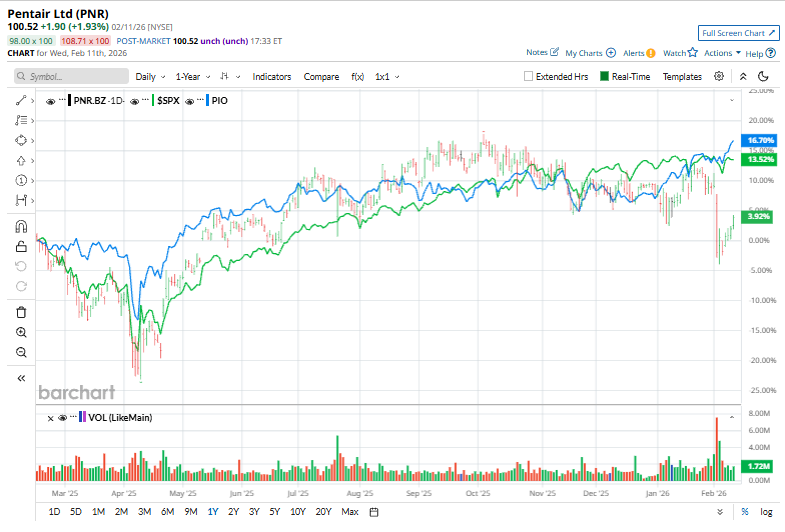Hide the PIO comparison eye icon

point(189,101)
